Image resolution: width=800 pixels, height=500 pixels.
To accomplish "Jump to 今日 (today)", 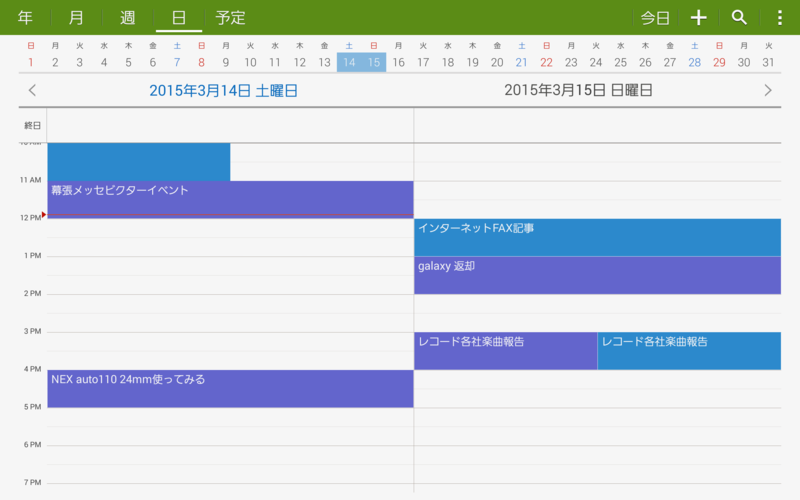I will click(655, 18).
